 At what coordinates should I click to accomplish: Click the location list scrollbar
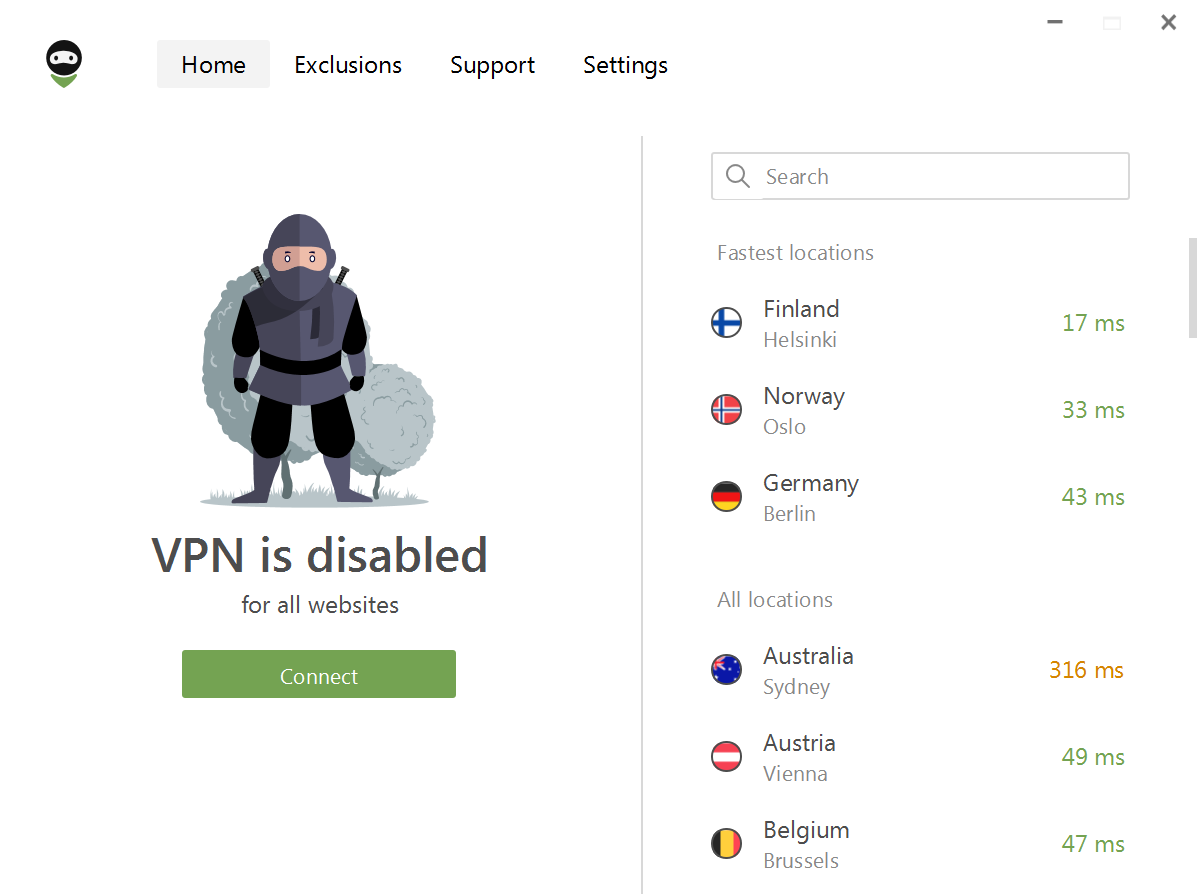click(1191, 288)
